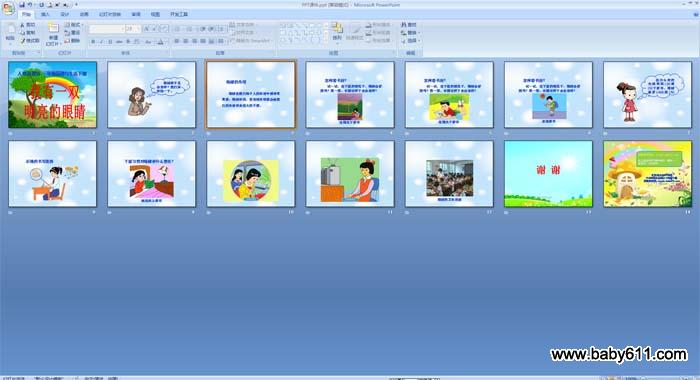This screenshot has width=700, height=380.
Task: Switch to the Slide Show (幻灯片放映) tab
Action: tap(110, 14)
